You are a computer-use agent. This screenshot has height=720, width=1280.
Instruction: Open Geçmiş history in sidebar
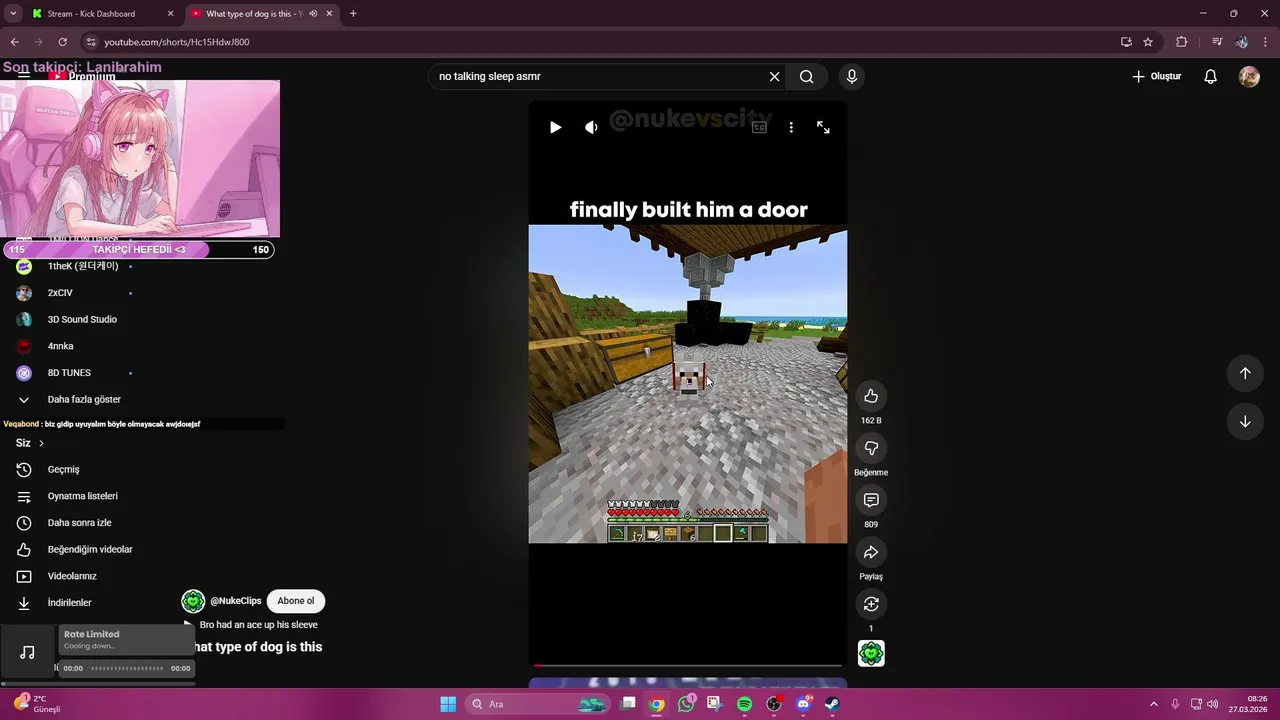63,469
